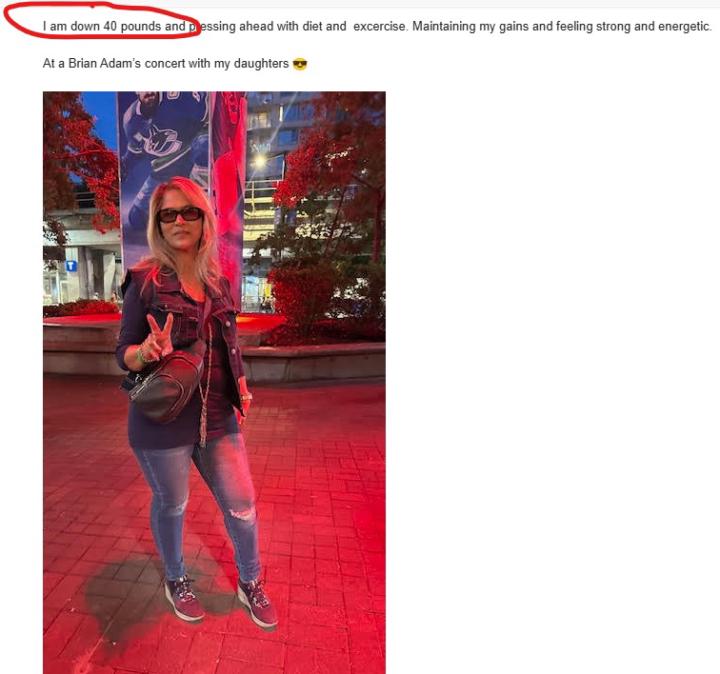Click the sunglasses emoji after "daughters"
This screenshot has width=720, height=674.
tap(300, 64)
